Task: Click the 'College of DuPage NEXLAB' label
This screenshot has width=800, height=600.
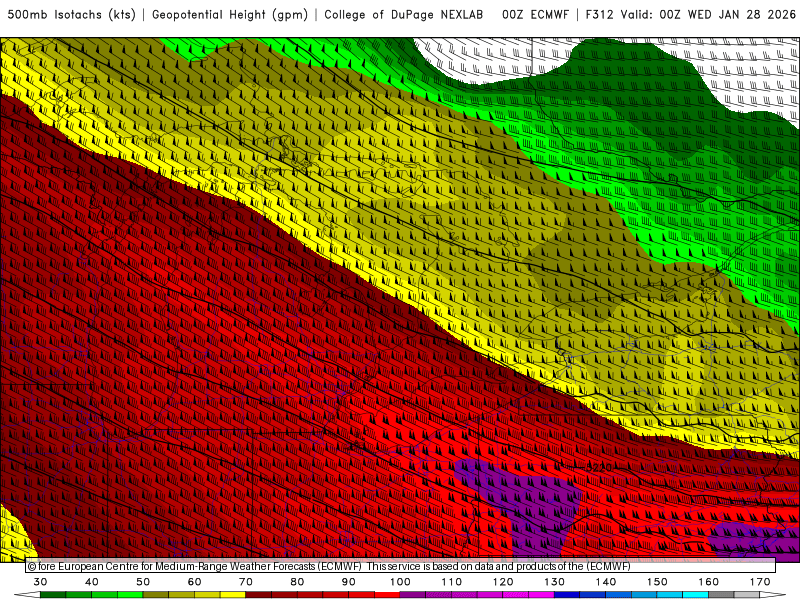Action: coord(404,15)
